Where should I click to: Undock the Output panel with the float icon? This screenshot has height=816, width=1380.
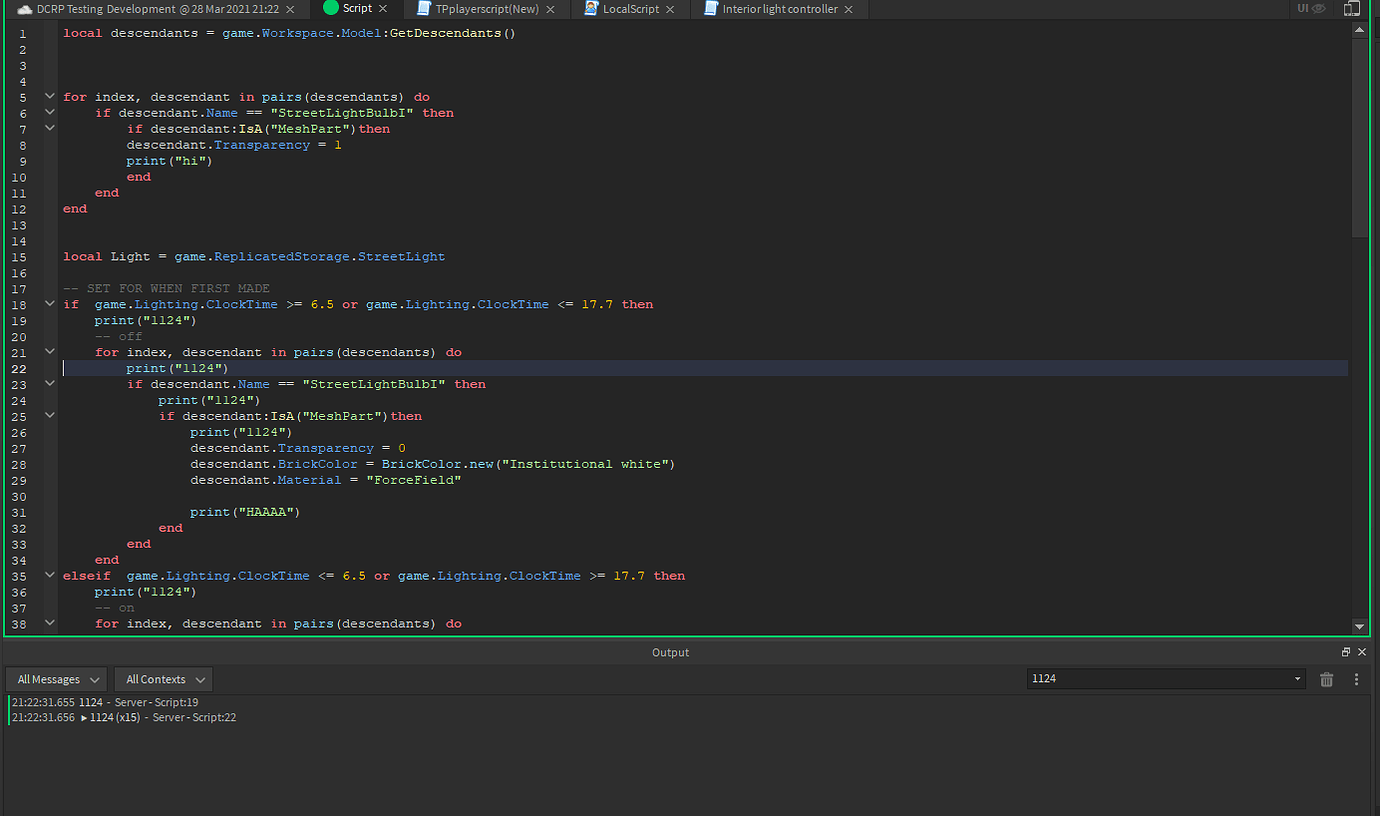click(1346, 652)
